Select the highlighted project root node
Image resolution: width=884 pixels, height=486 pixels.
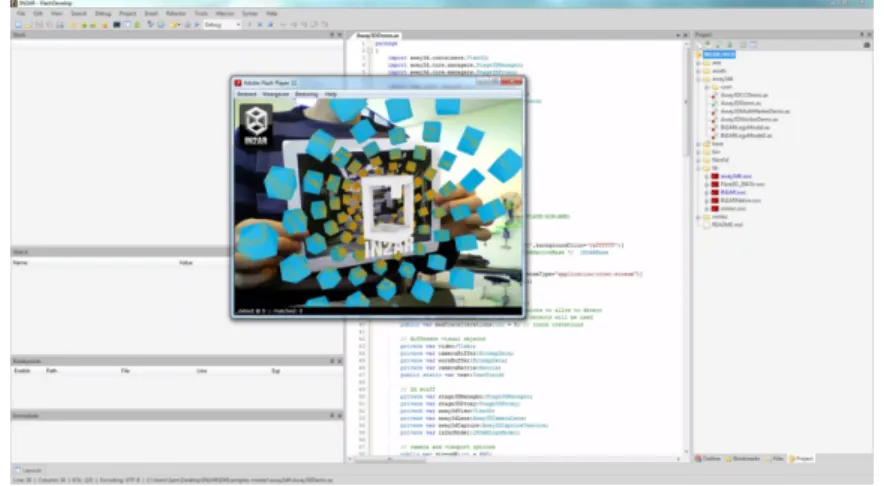[x=719, y=54]
